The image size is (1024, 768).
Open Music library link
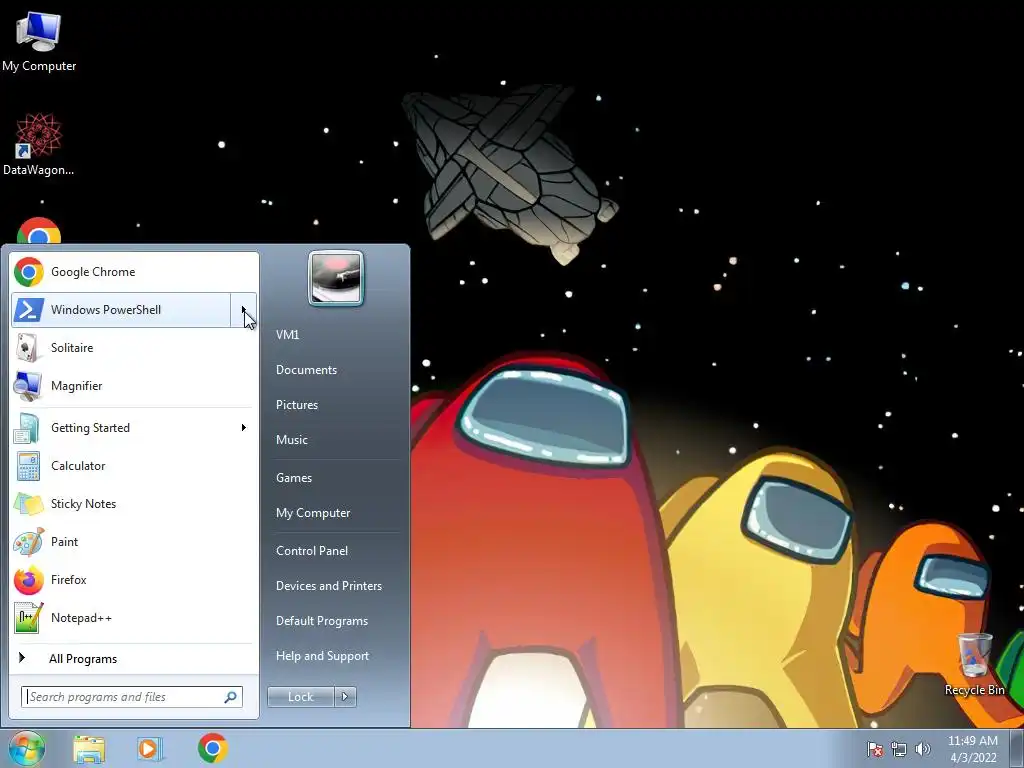[291, 440]
